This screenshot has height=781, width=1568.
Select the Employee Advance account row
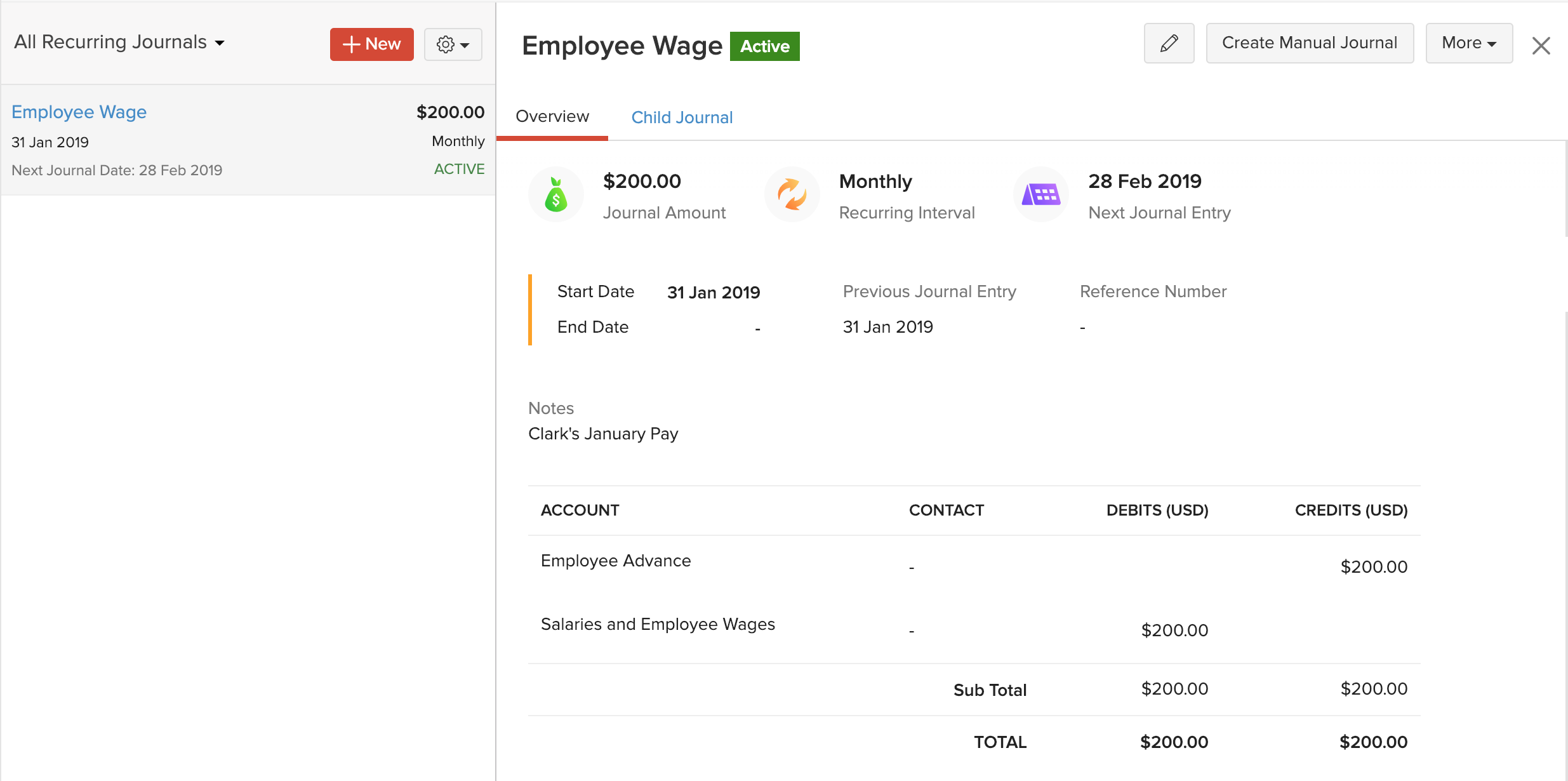pos(615,561)
